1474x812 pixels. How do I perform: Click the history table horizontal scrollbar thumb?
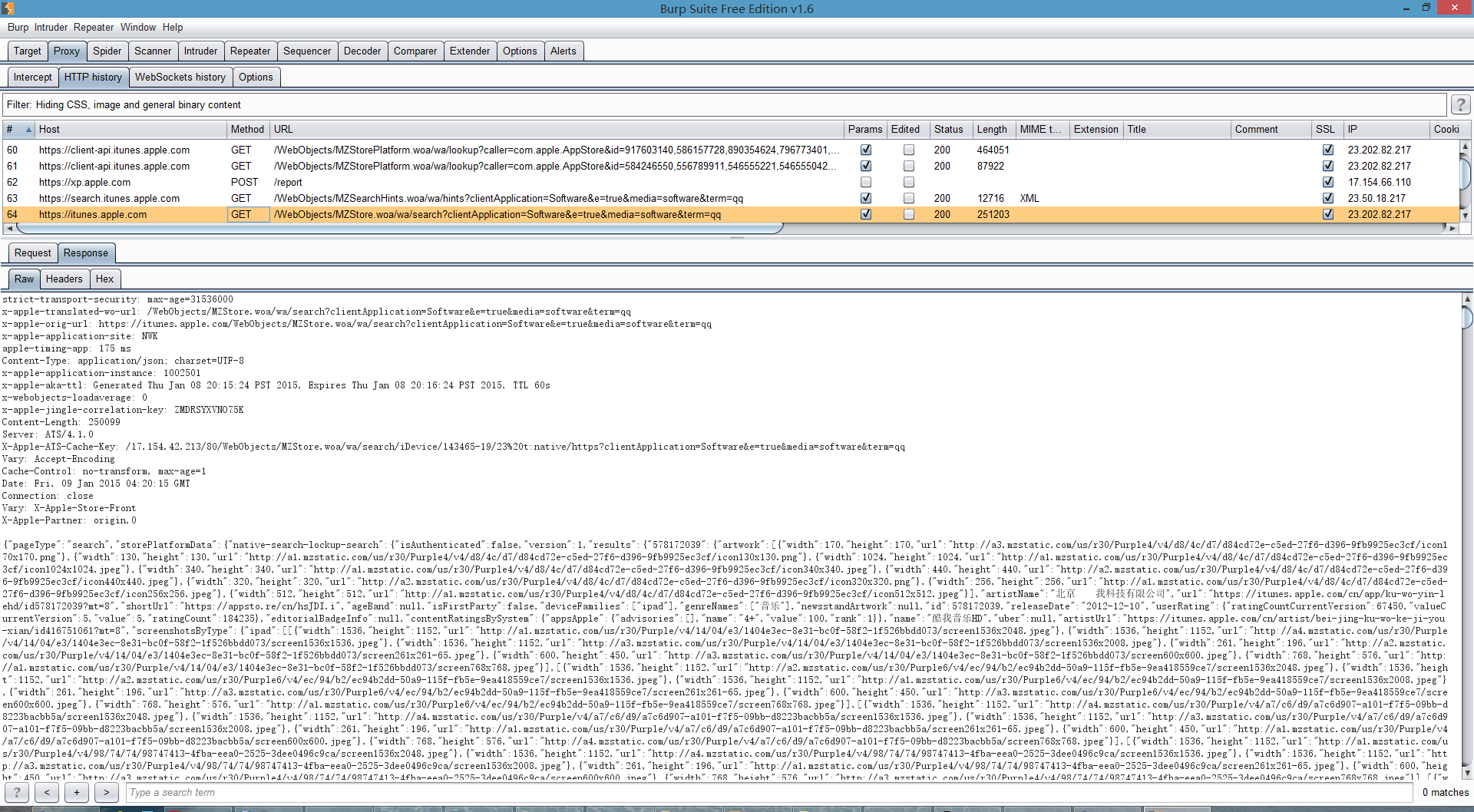click(399, 229)
